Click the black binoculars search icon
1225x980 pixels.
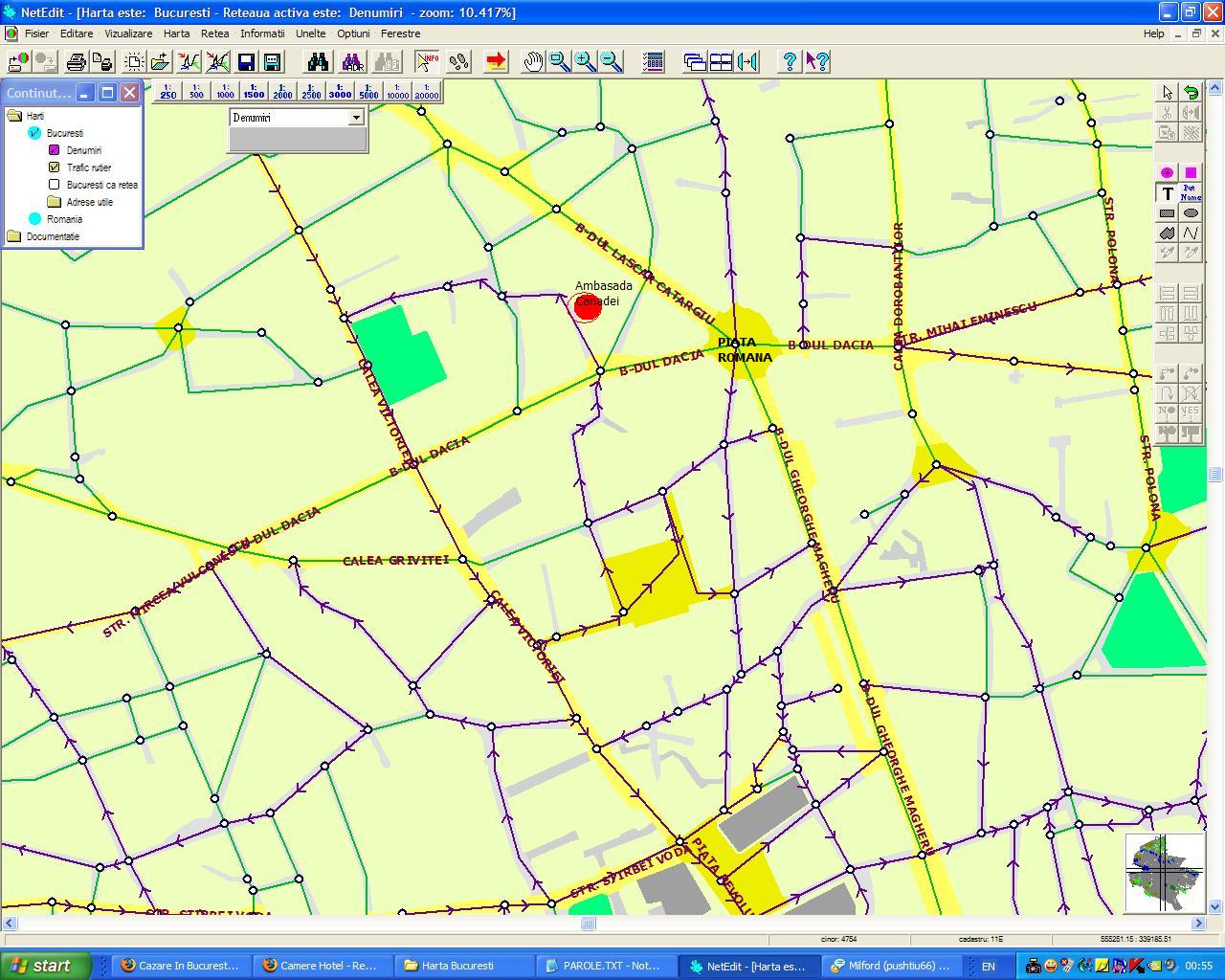(318, 62)
